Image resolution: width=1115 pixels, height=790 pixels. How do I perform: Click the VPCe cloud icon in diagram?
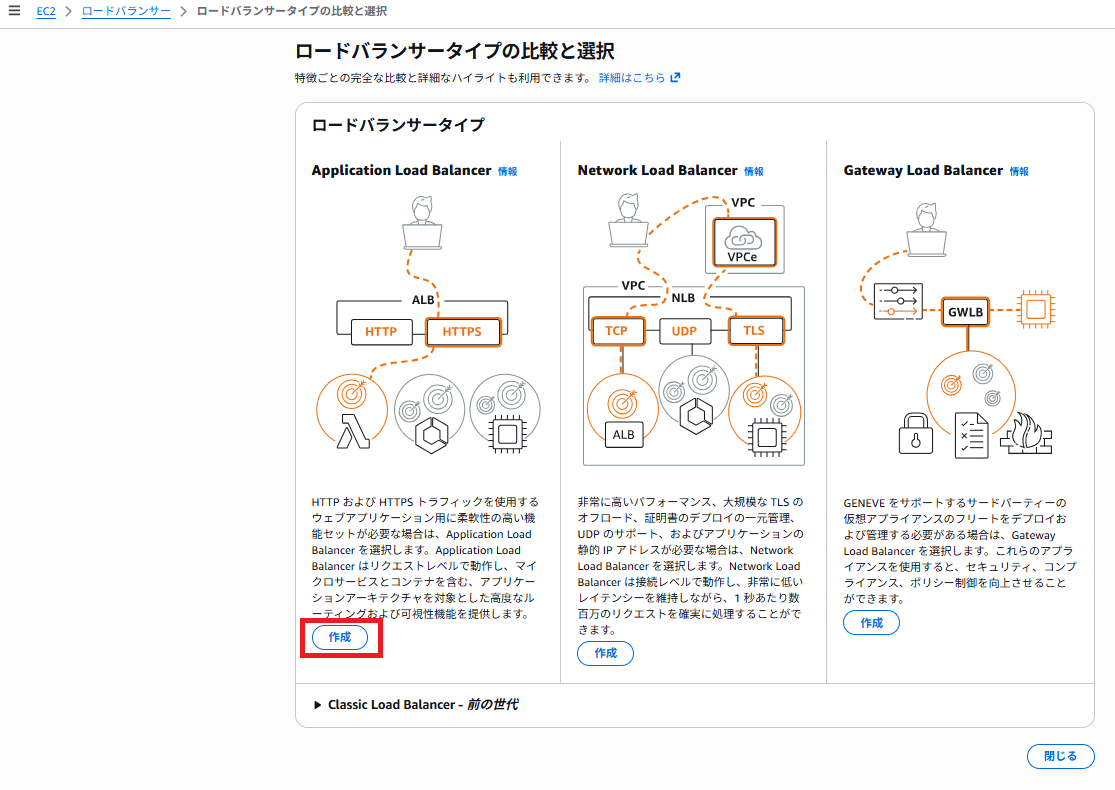tap(742, 242)
